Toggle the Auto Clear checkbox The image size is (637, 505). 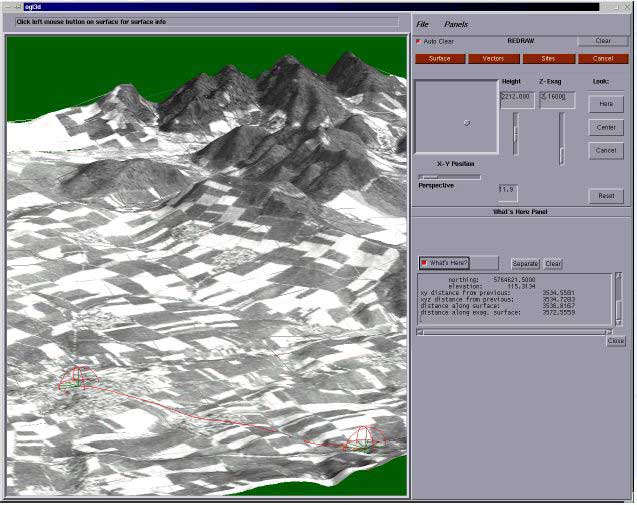tap(418, 41)
